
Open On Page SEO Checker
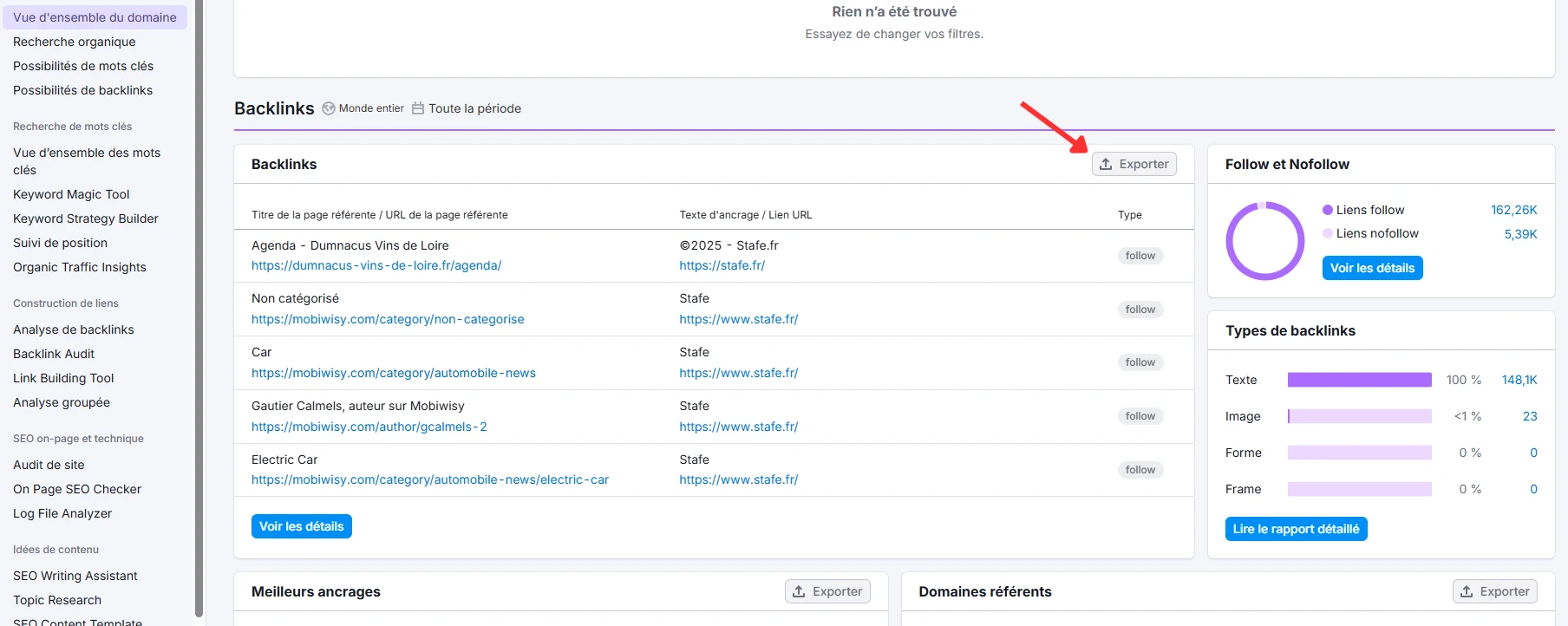[x=77, y=489]
